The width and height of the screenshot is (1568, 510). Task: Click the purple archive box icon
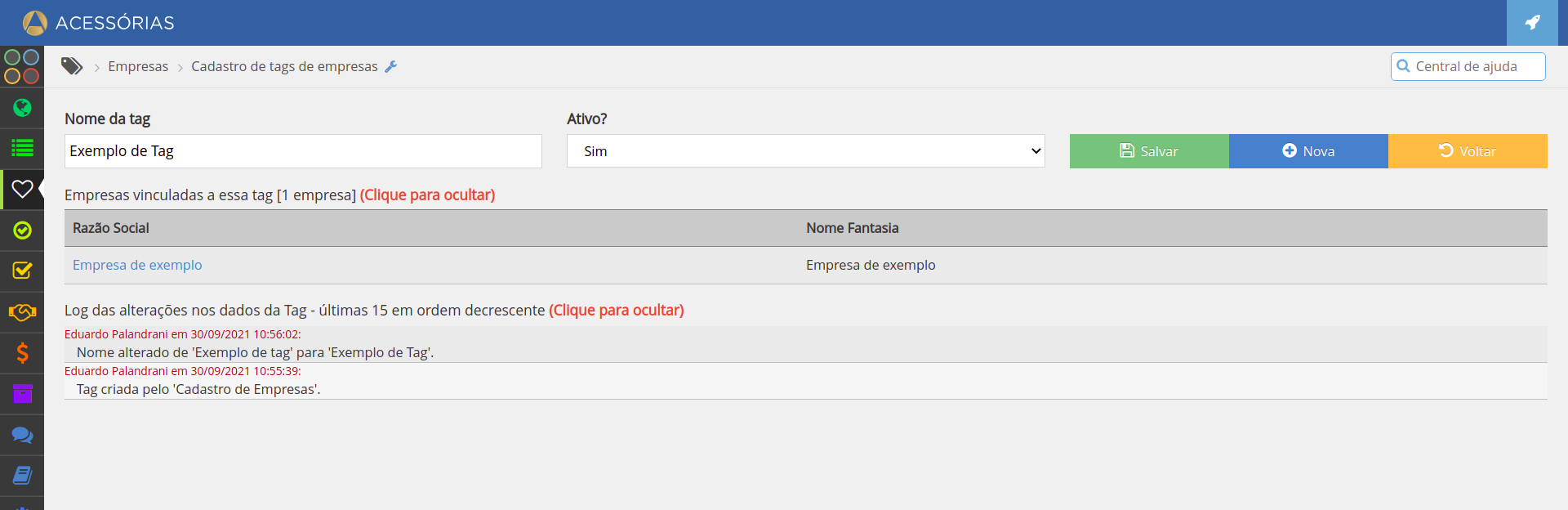(x=22, y=394)
